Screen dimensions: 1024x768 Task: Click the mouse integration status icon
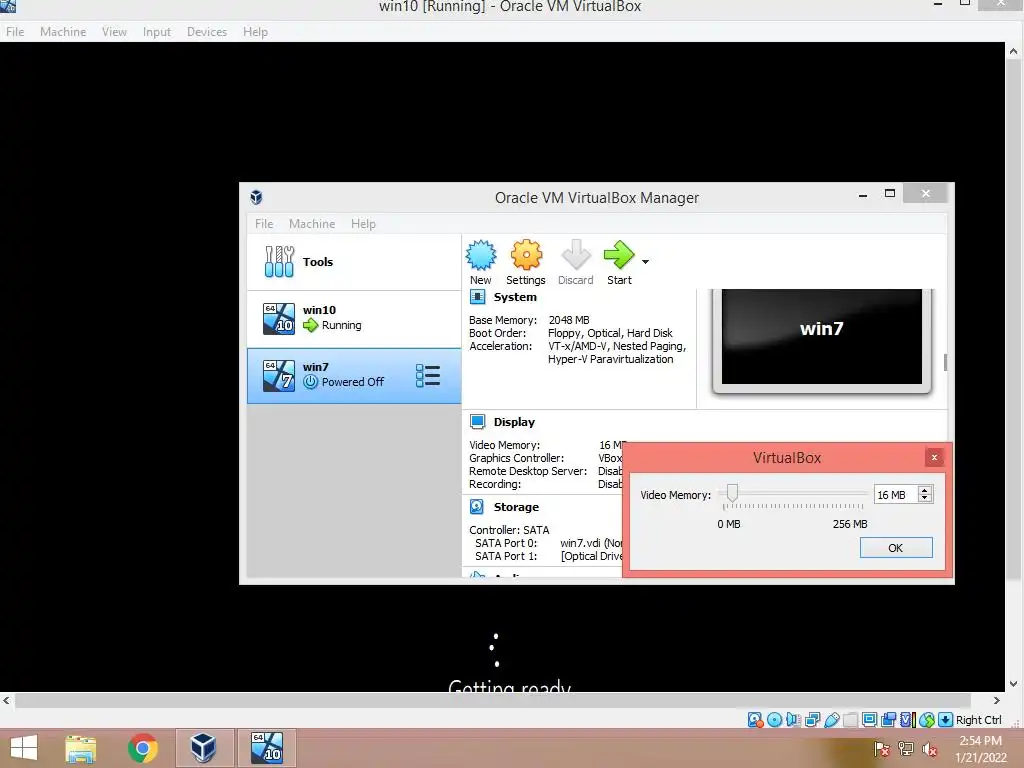pos(927,720)
